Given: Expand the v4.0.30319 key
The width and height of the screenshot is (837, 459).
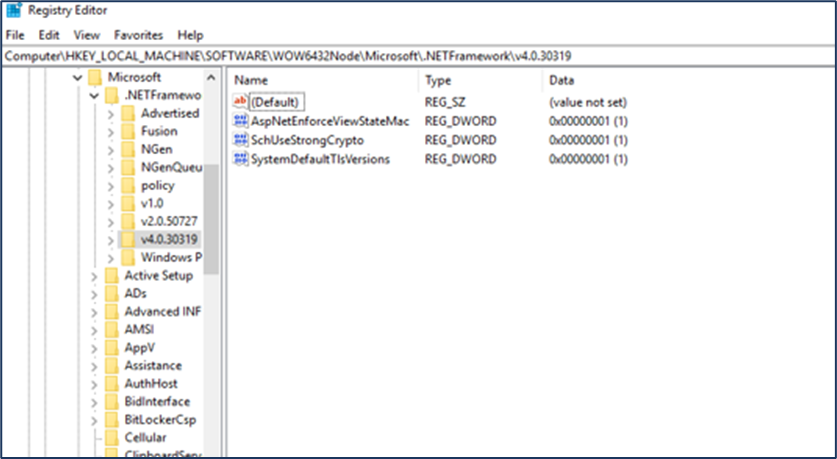Looking at the screenshot, I should (110, 240).
